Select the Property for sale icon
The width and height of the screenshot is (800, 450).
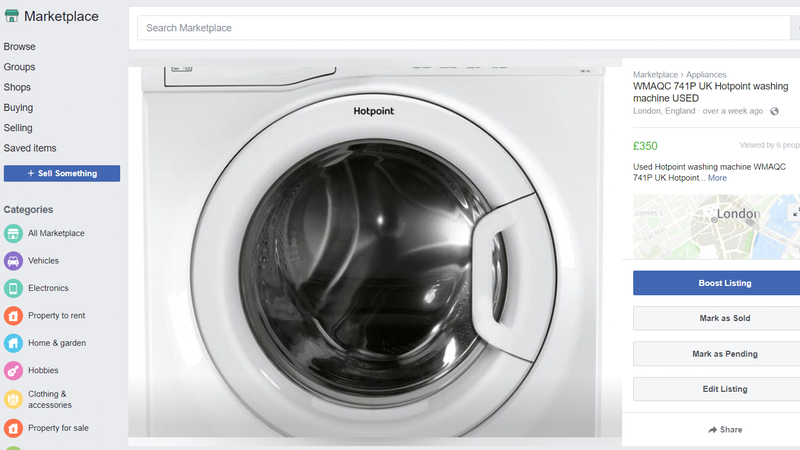coord(13,428)
